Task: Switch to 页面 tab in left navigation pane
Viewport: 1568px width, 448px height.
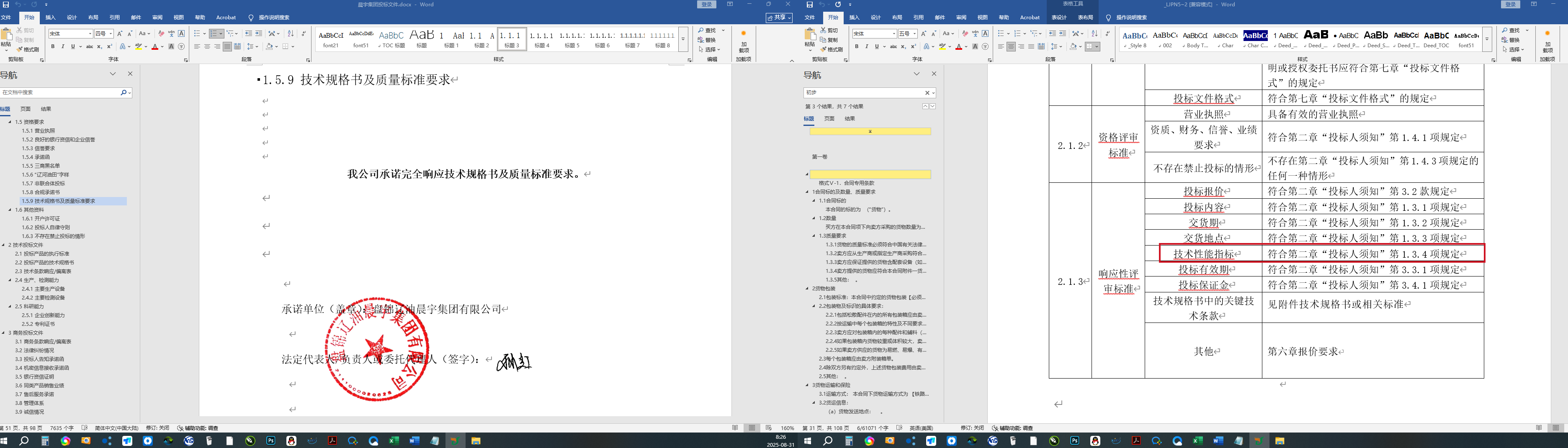Action: 26,110
